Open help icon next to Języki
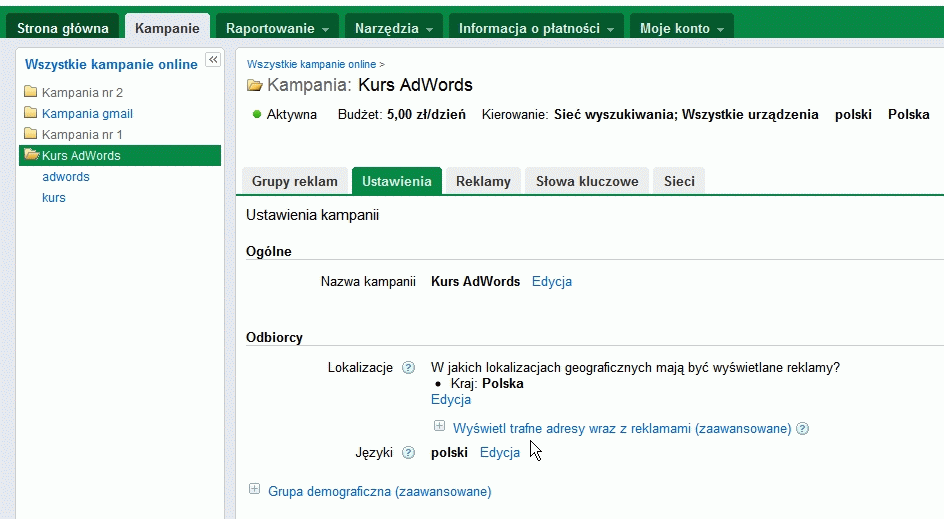The image size is (944, 519). pos(409,452)
